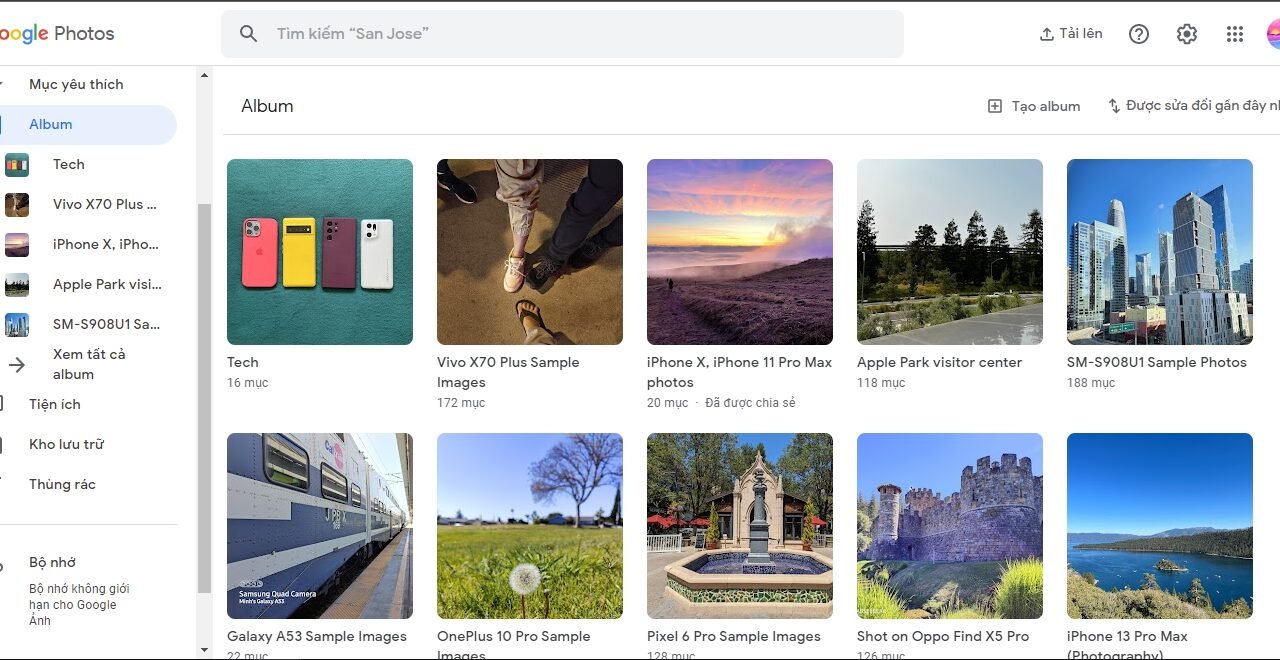This screenshot has height=660, width=1280.
Task: Open Bộ nhớ storage in sidebar
Action: (x=52, y=562)
